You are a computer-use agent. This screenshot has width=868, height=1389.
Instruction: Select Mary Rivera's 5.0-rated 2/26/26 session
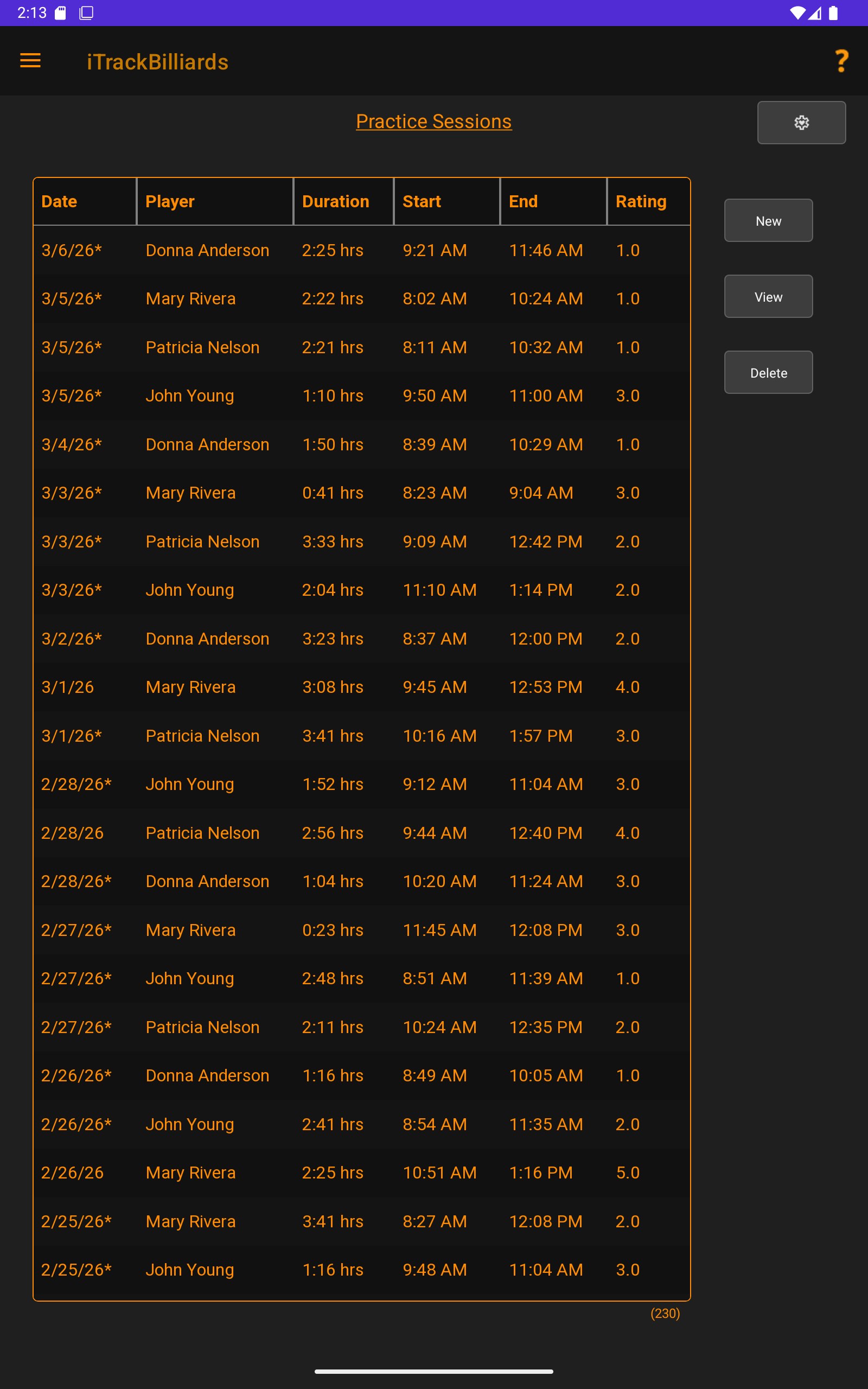pos(362,1173)
